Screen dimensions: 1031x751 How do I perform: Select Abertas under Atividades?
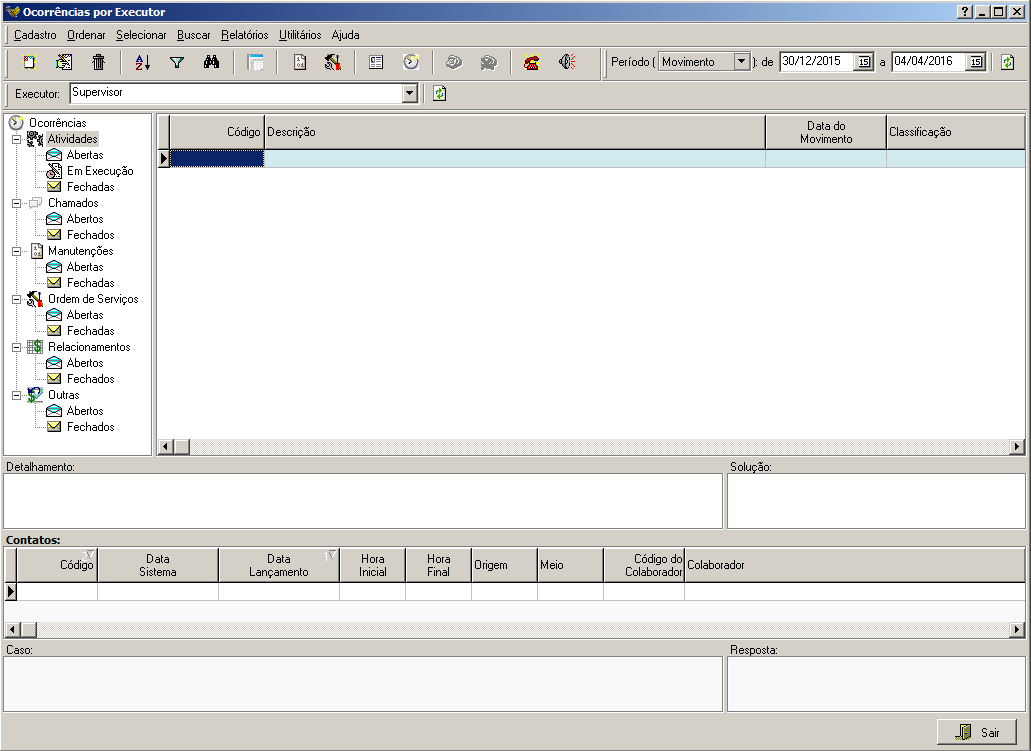click(x=85, y=155)
